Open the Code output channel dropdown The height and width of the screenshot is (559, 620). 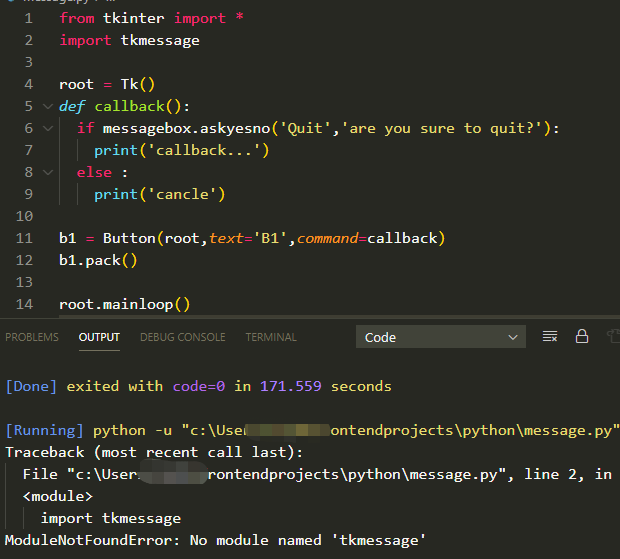pos(440,337)
